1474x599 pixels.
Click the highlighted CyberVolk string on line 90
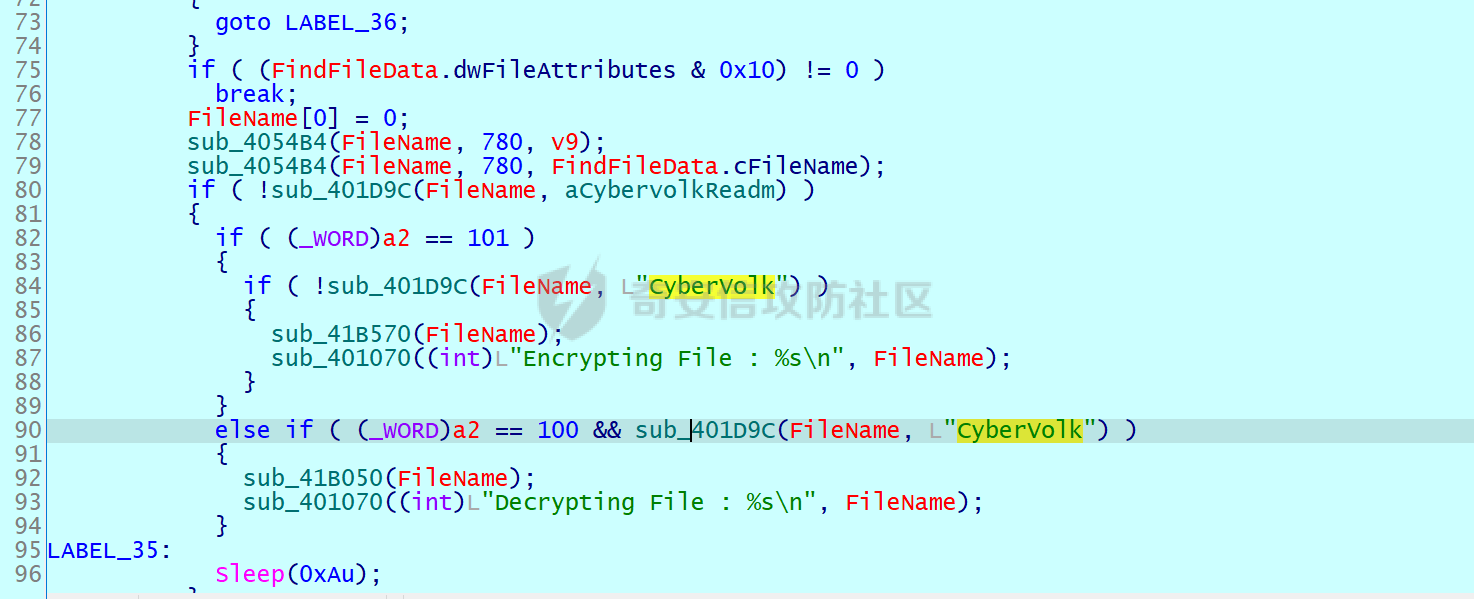[x=1020, y=430]
